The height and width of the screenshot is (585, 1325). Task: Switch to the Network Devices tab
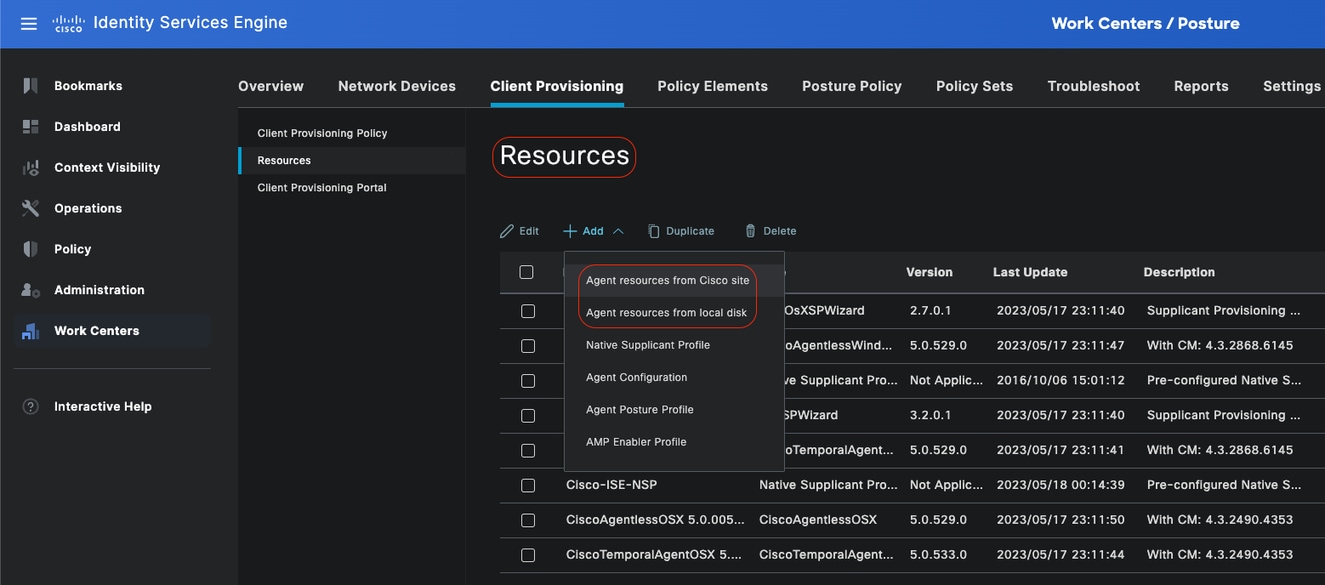tap(397, 86)
